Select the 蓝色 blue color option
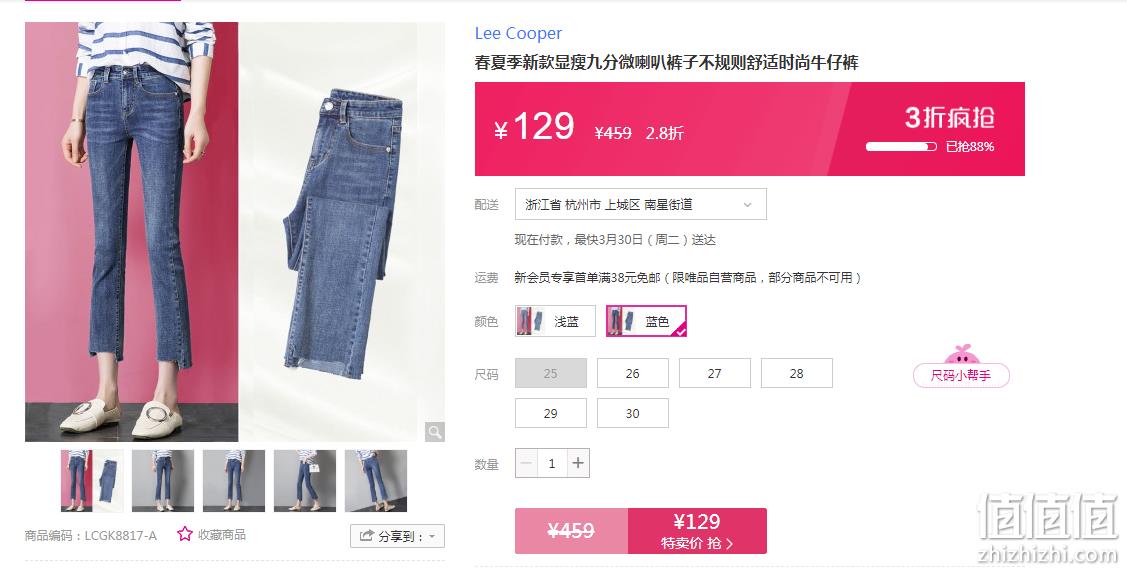Screen dimensions: 1127x572 (646, 321)
